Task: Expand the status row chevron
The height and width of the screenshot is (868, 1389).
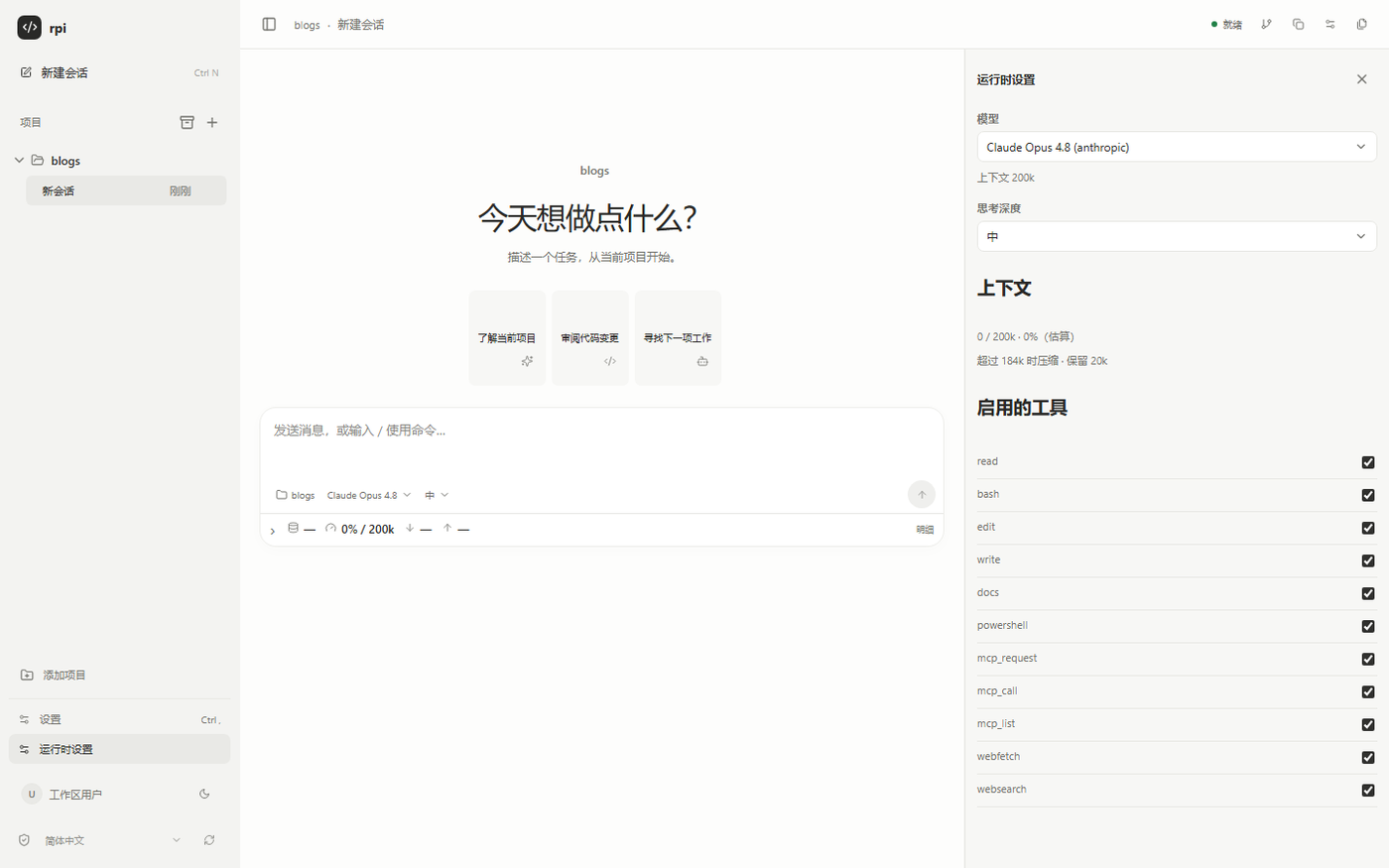Action: tap(273, 531)
